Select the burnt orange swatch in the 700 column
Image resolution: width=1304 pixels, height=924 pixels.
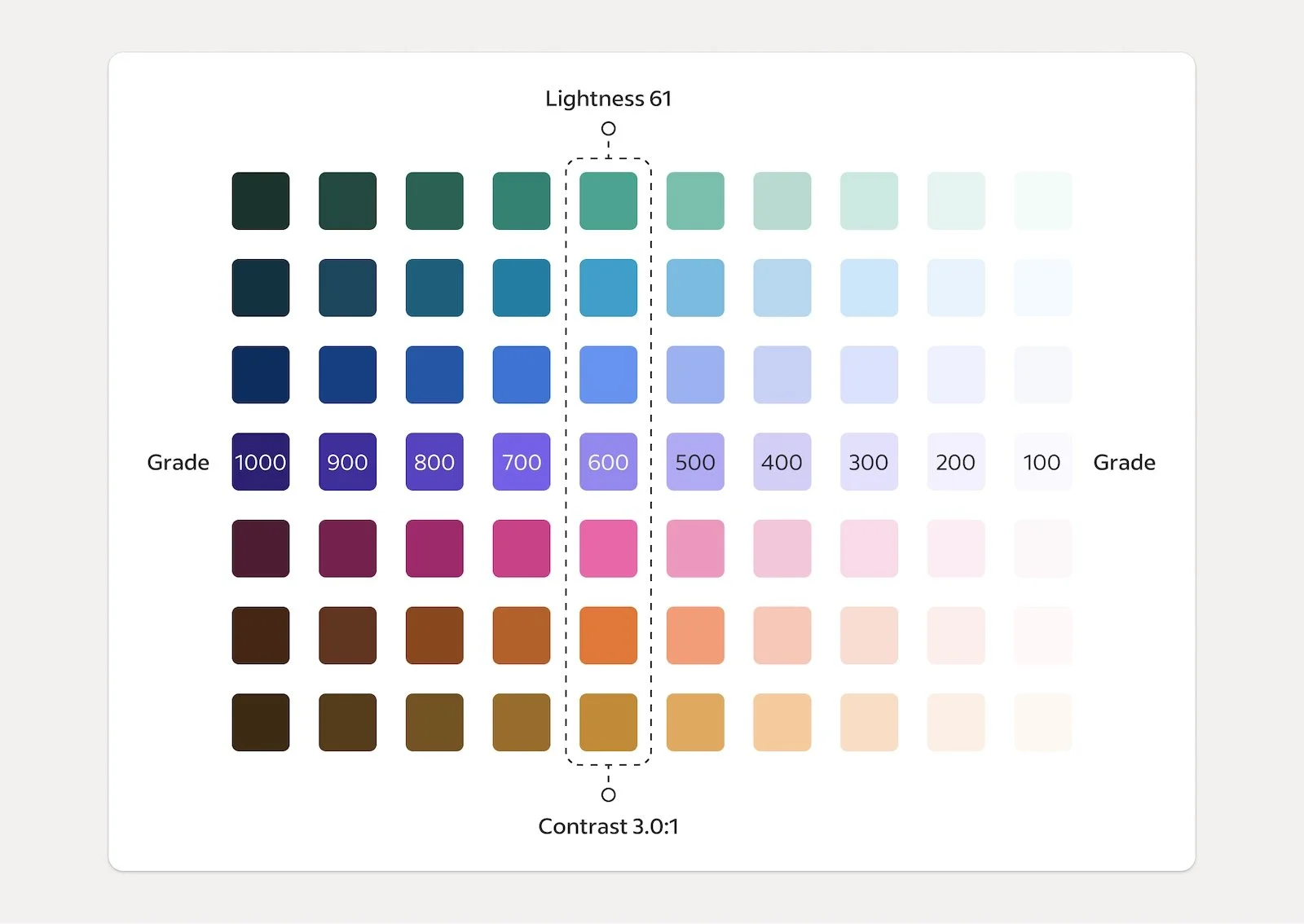522,636
